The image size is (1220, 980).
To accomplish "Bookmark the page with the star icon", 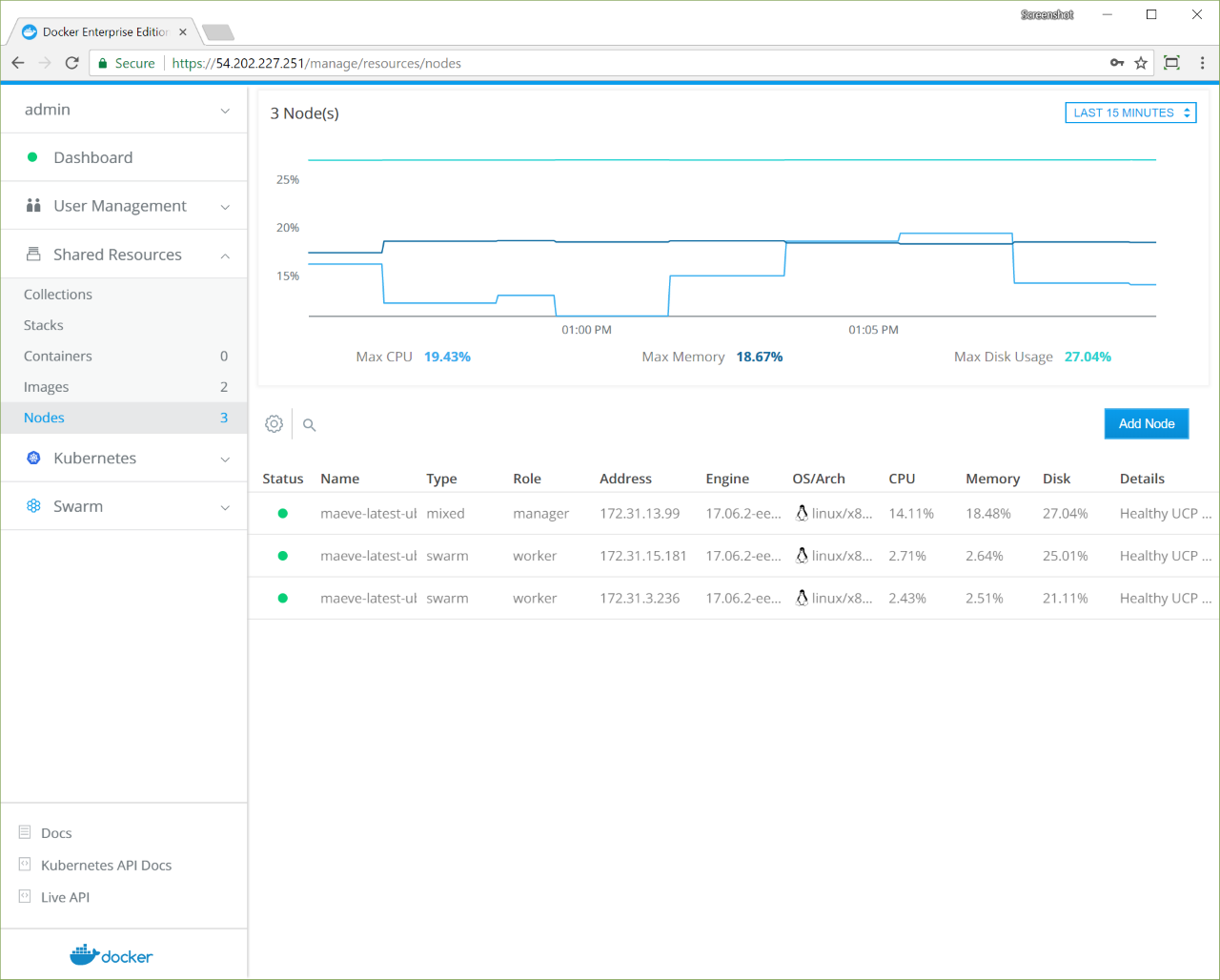I will coord(1141,63).
